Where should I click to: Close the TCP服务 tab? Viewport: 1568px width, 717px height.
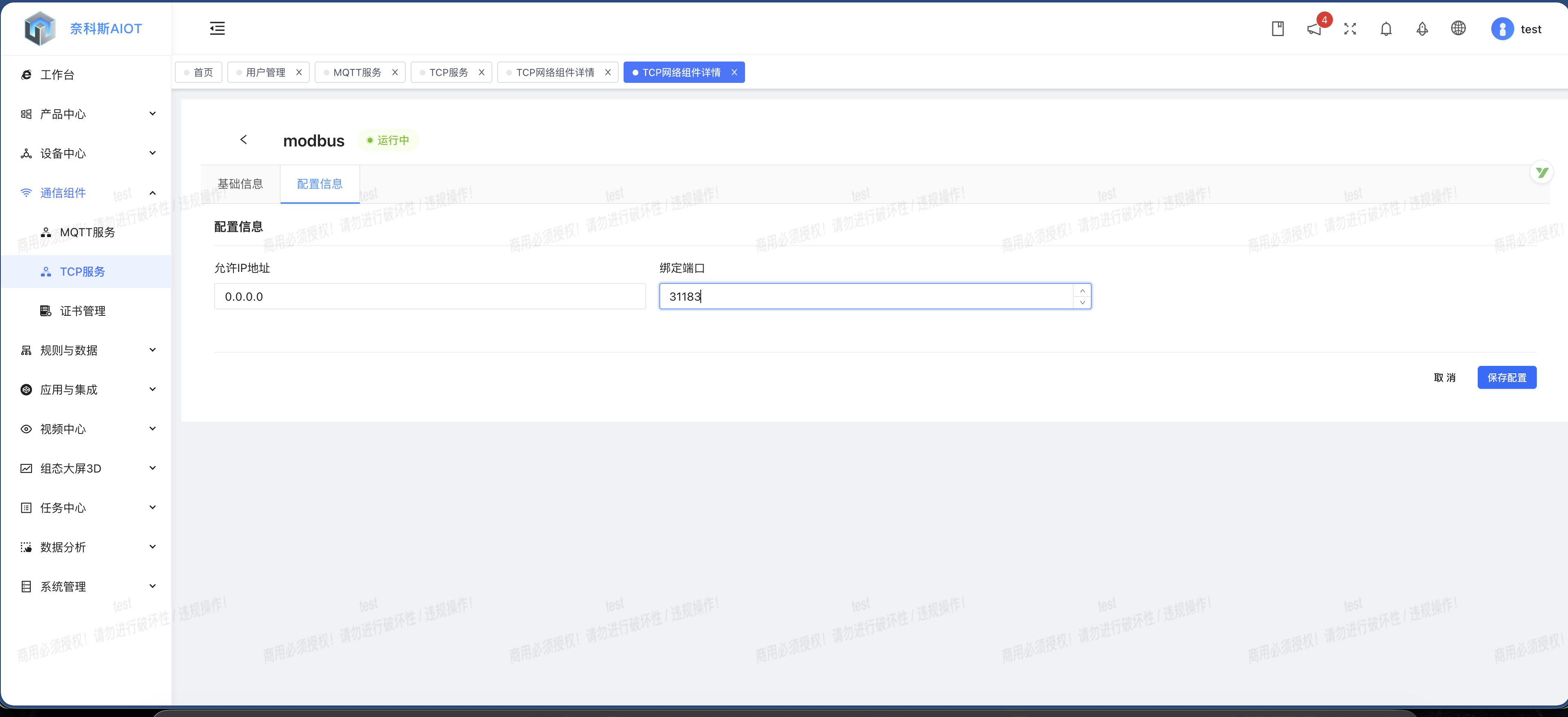[482, 73]
